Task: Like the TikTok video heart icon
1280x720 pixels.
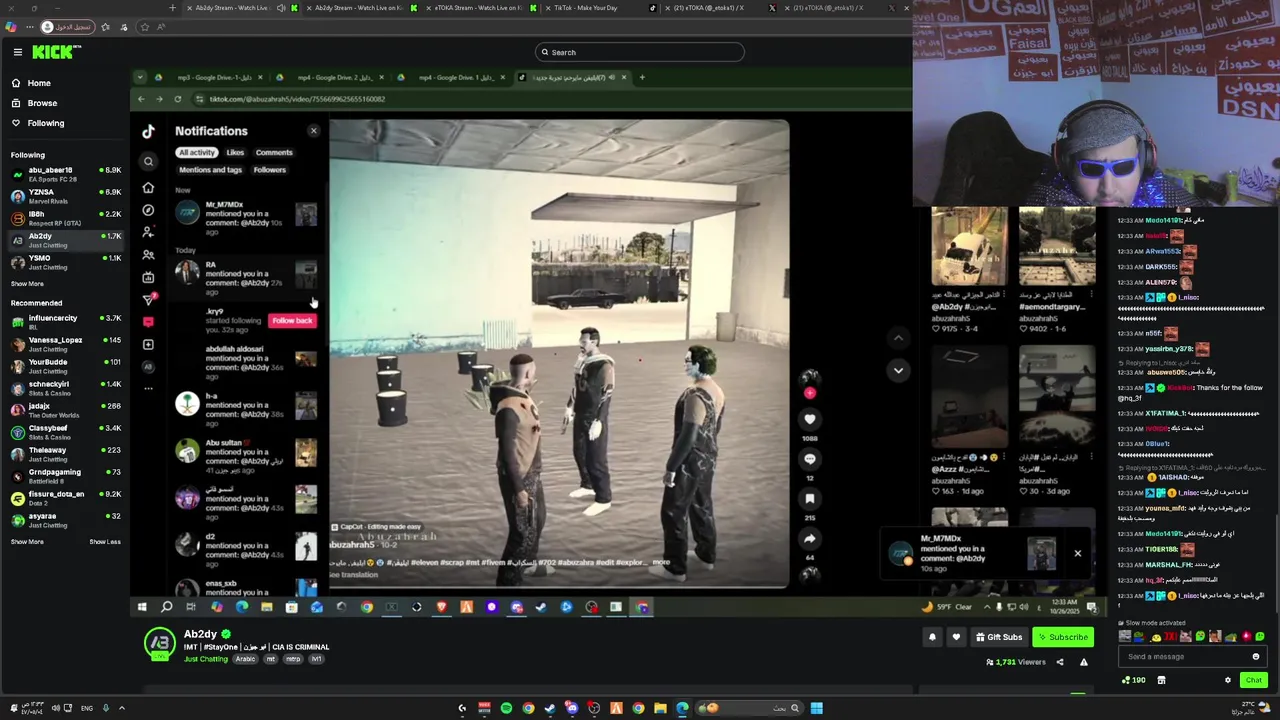Action: [810, 419]
